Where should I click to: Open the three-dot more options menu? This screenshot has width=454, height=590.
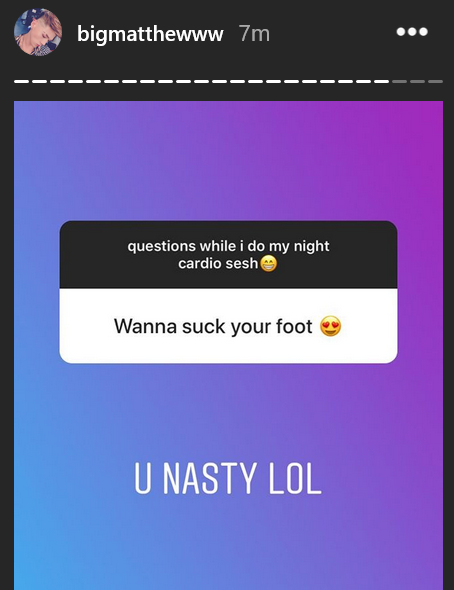click(x=412, y=32)
